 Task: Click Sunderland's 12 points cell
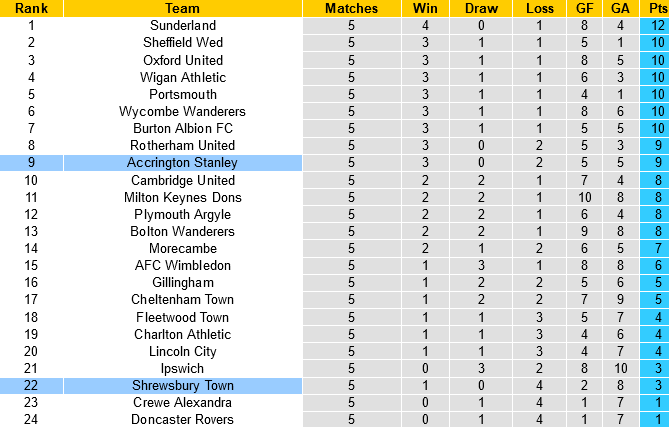pos(653,25)
